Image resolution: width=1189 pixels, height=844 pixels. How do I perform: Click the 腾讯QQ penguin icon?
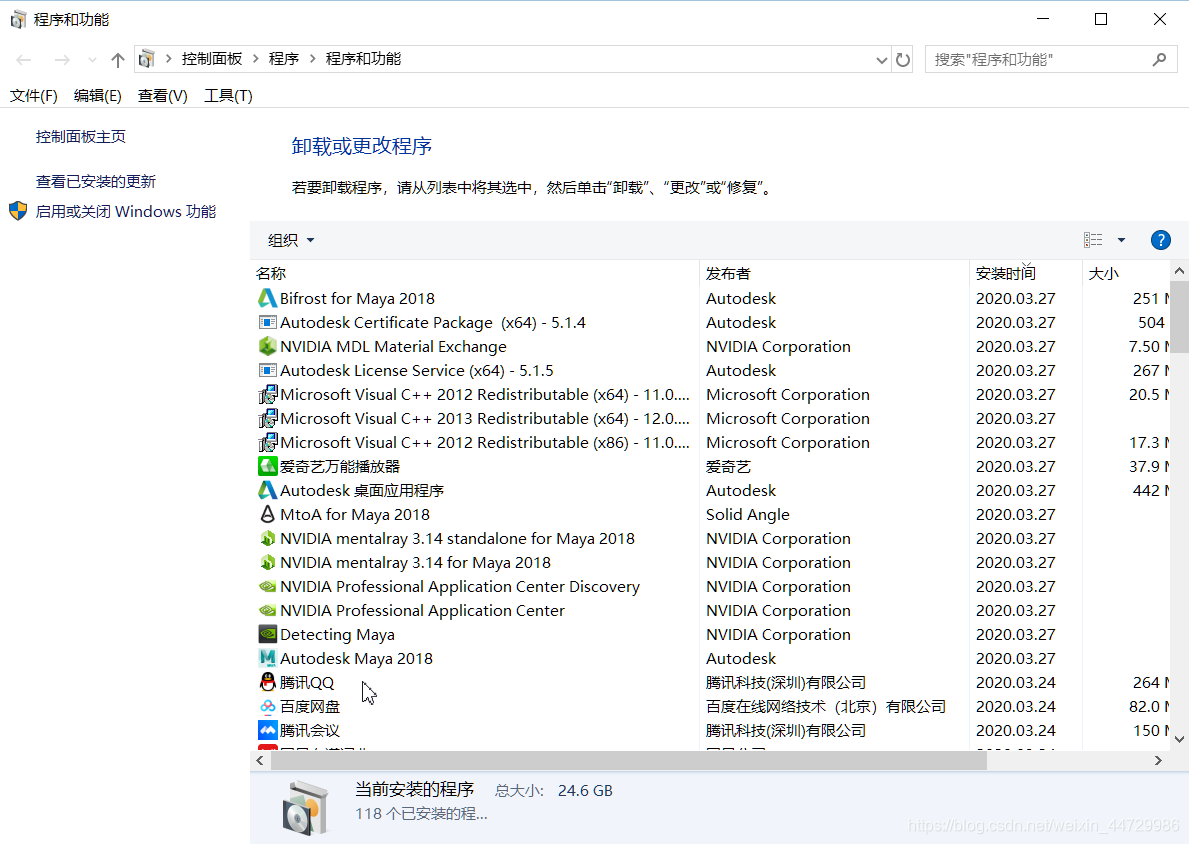click(267, 682)
